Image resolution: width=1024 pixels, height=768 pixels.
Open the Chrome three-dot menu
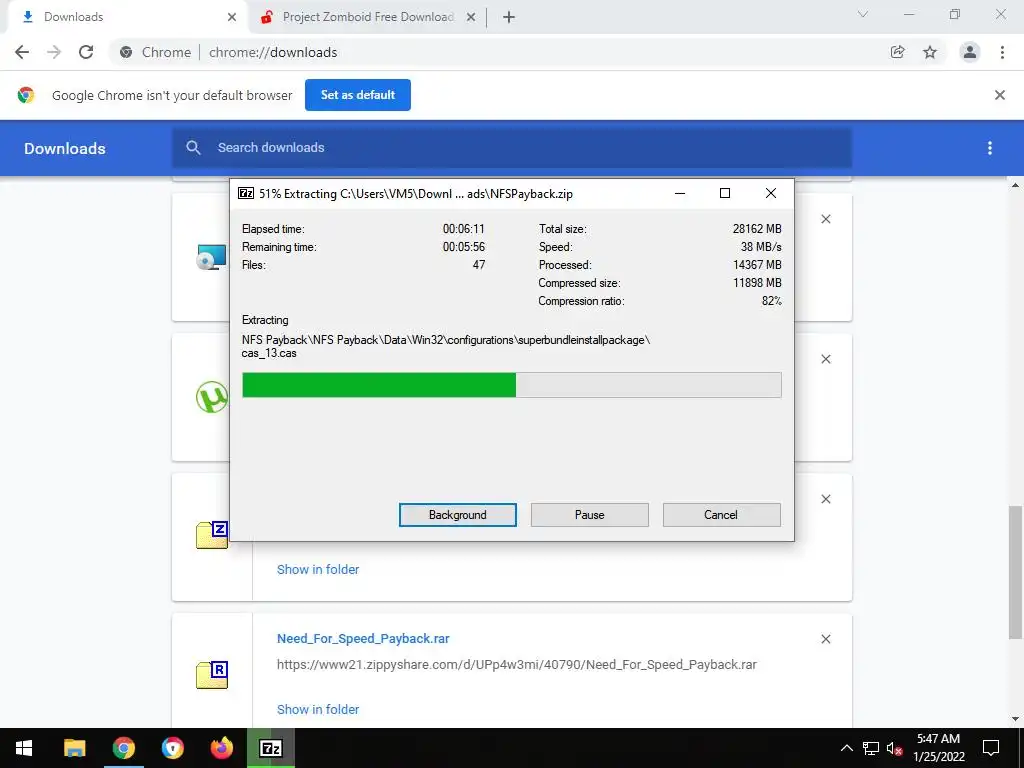click(1002, 52)
